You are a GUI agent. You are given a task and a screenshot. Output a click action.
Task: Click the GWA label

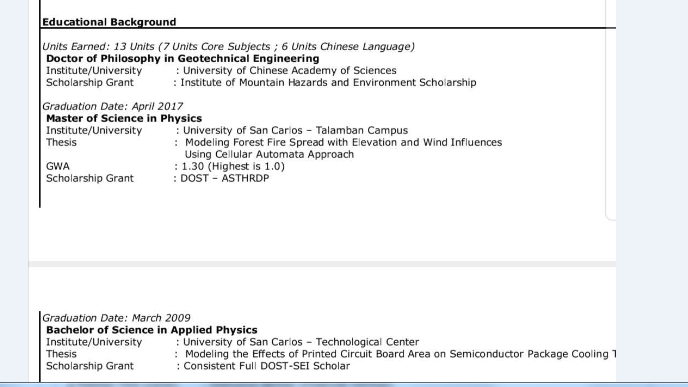tap(58, 166)
